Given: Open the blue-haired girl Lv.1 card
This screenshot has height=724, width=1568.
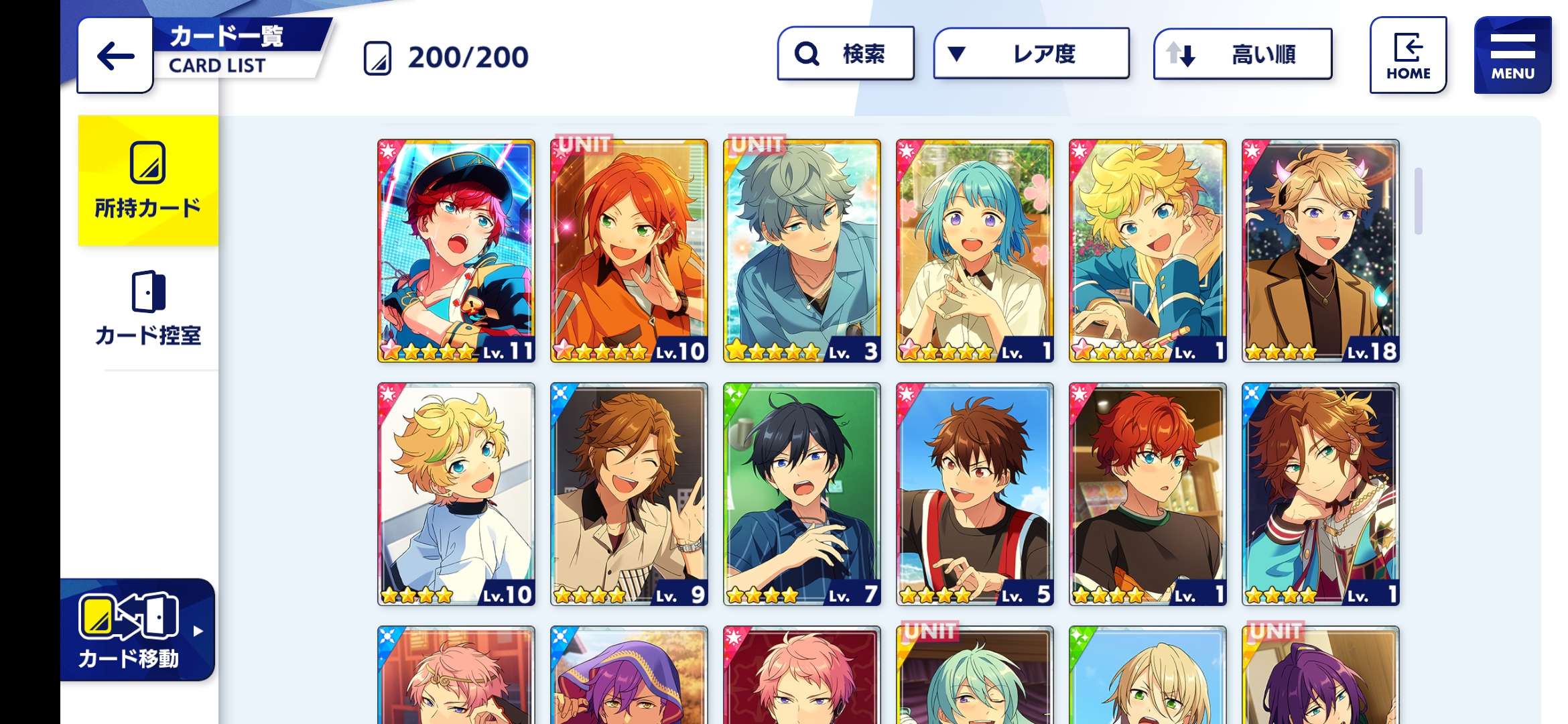Looking at the screenshot, I should (x=975, y=251).
